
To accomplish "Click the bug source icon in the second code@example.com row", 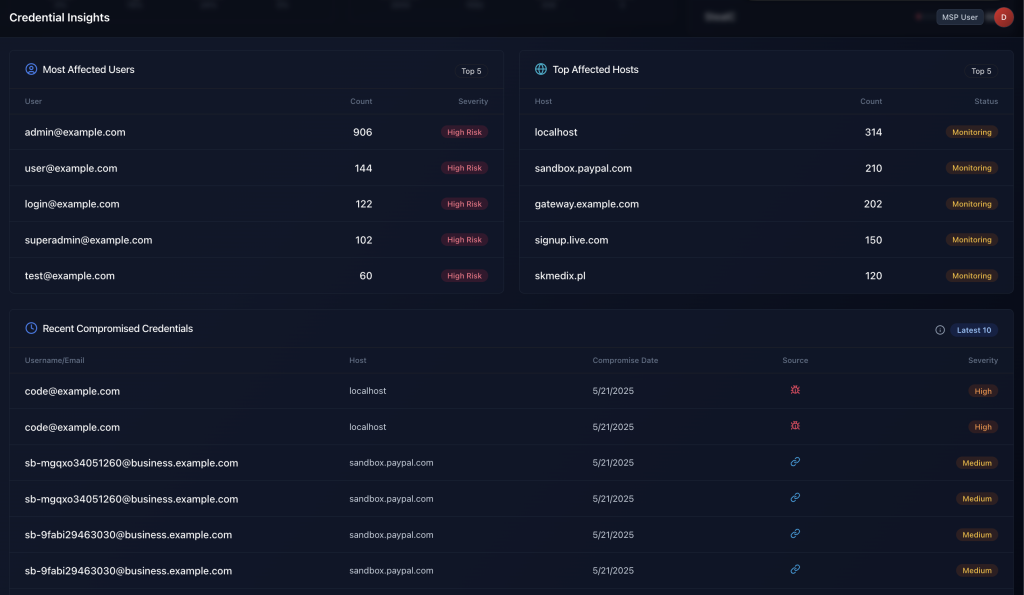I will click(x=795, y=426).
